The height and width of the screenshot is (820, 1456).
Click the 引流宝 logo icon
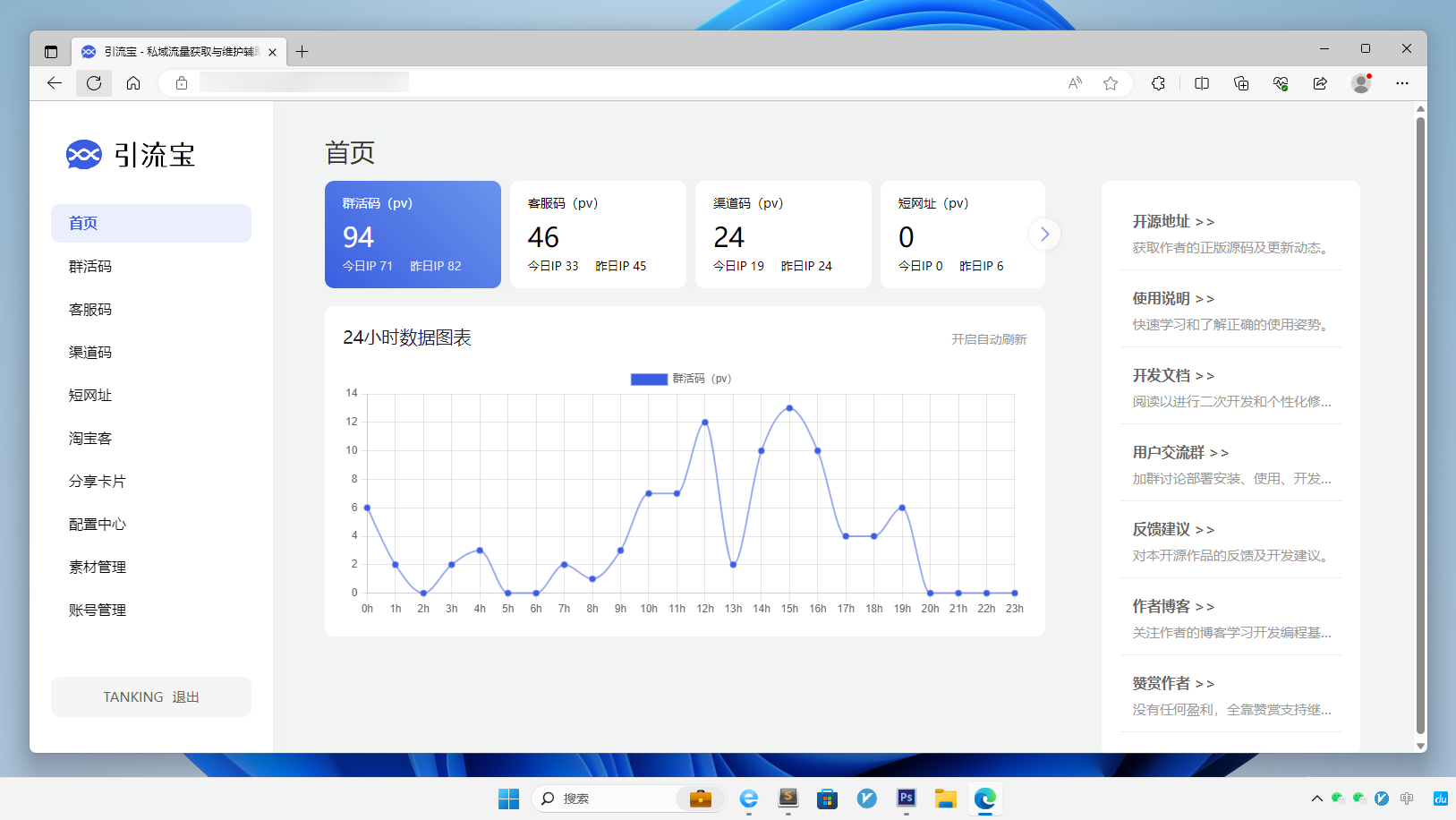pos(83,154)
